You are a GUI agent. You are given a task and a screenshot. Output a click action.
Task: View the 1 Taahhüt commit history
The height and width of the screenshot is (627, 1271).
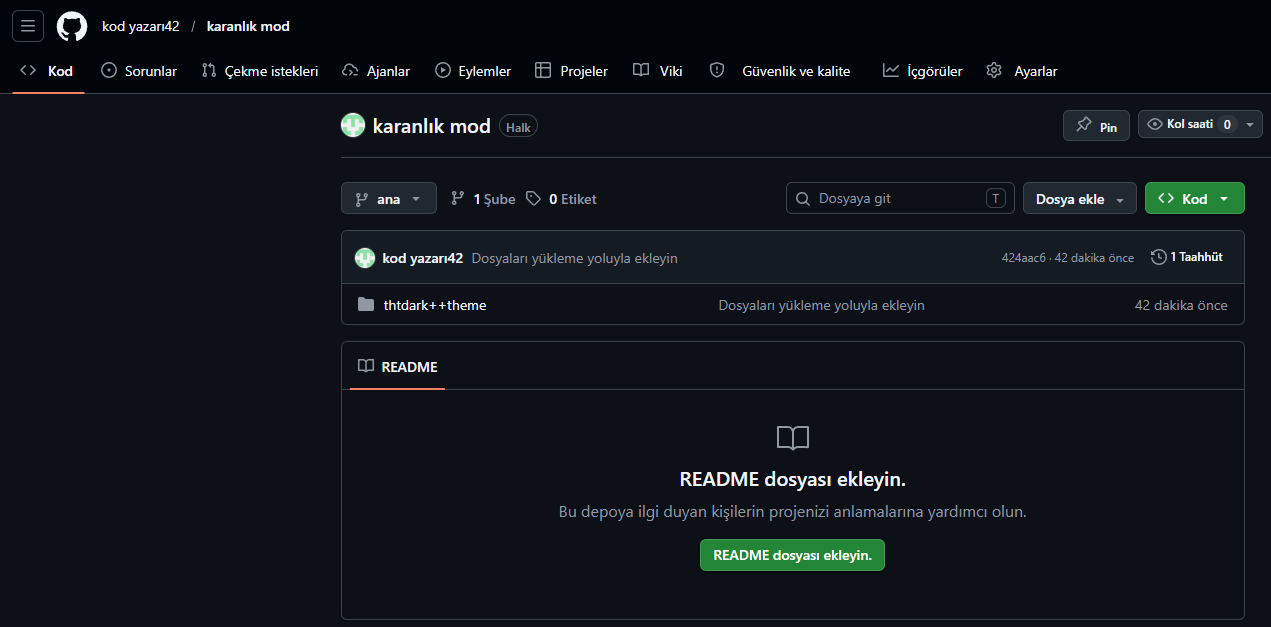point(1187,257)
